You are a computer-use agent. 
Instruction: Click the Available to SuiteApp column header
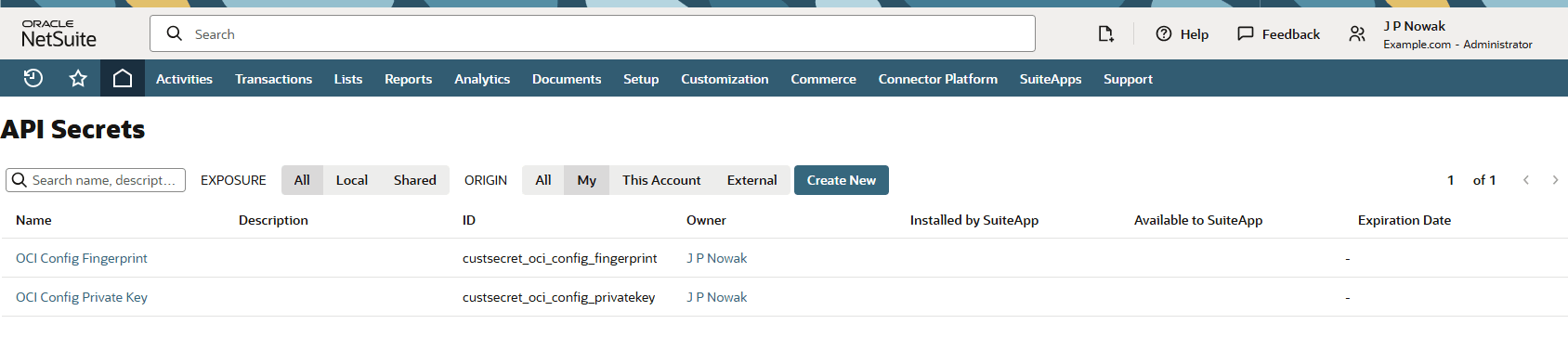(1198, 220)
